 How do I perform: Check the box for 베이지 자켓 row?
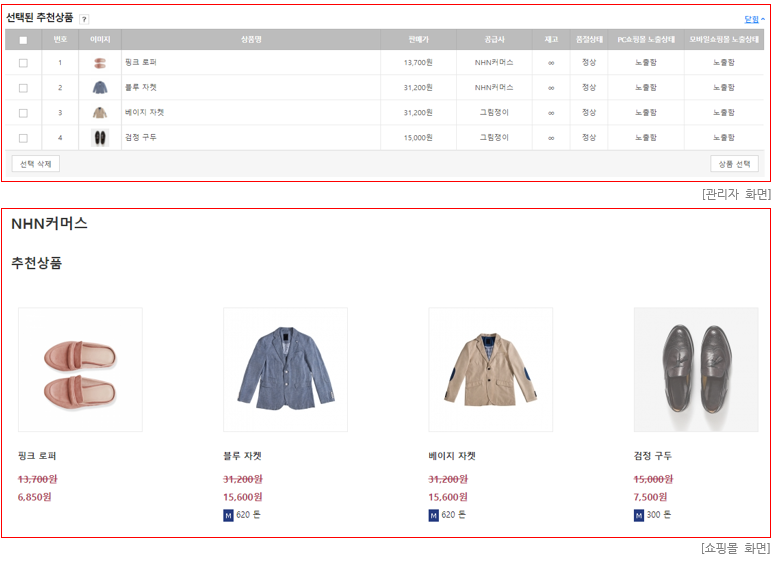(x=23, y=113)
